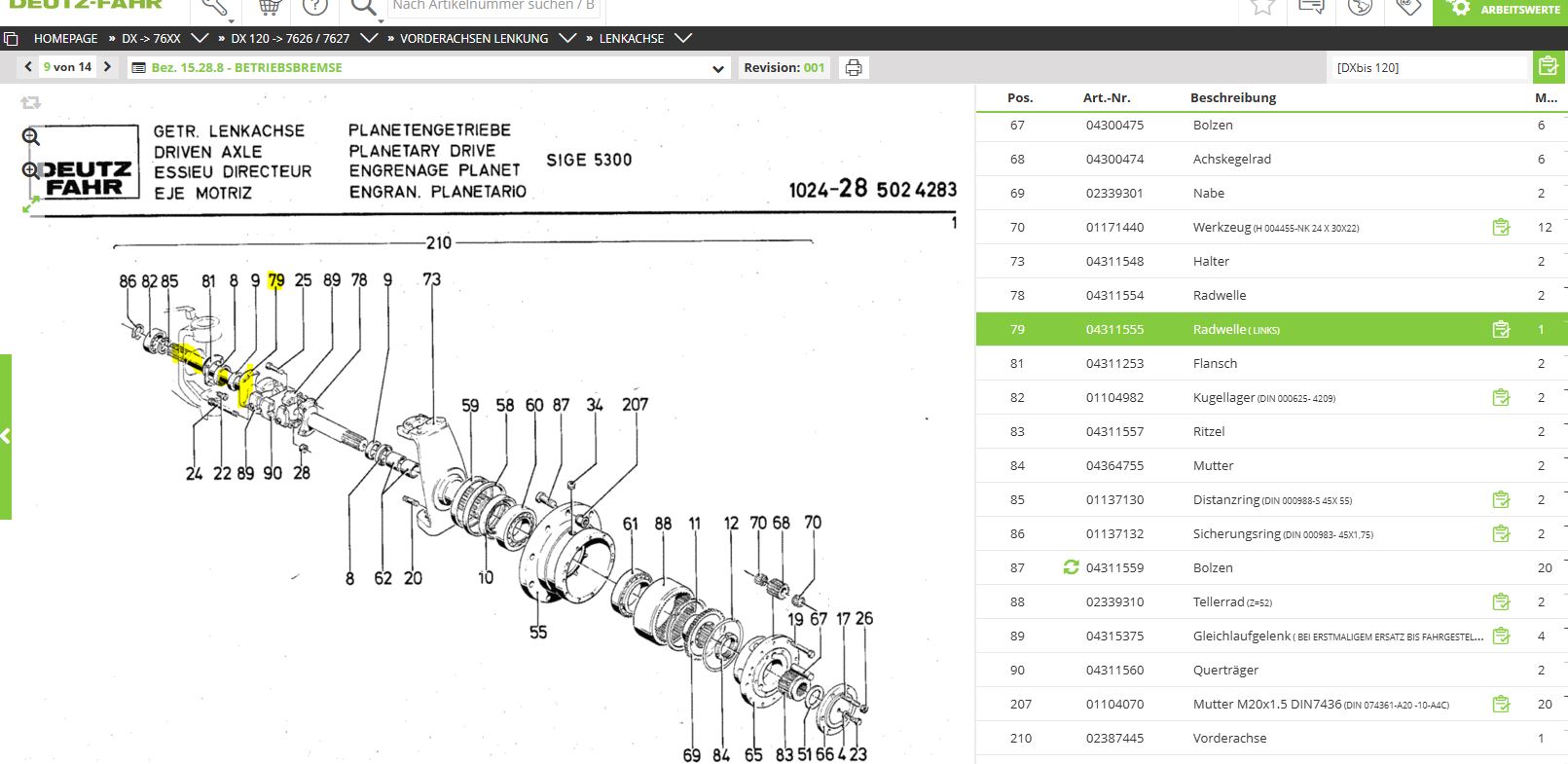This screenshot has width=1568, height=764.
Task: Click the note icon on the Kugellager row
Action: coord(1501,397)
